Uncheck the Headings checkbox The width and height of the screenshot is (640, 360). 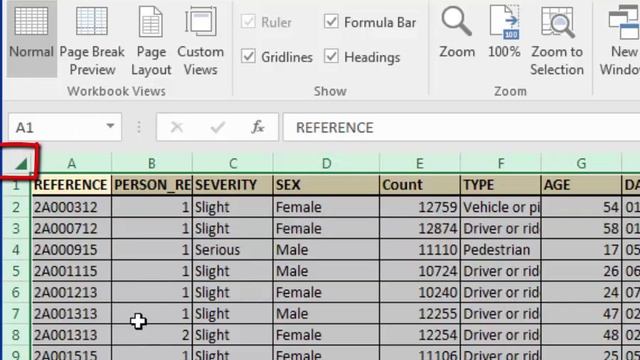coord(331,56)
